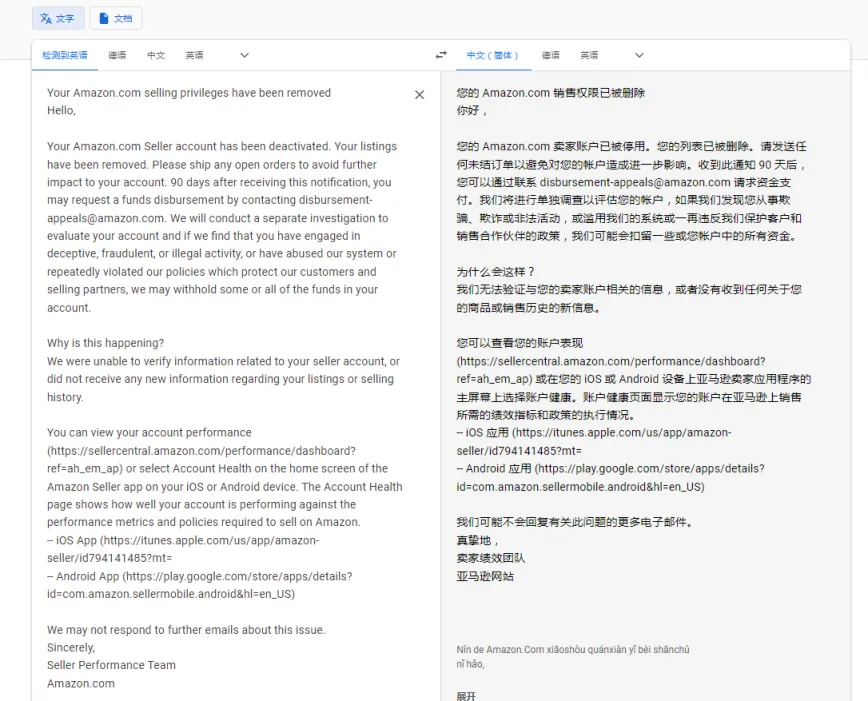Viewport: 868px width, 701px height.
Task: Click 'We may not respond to further emails' line
Action: [186, 630]
